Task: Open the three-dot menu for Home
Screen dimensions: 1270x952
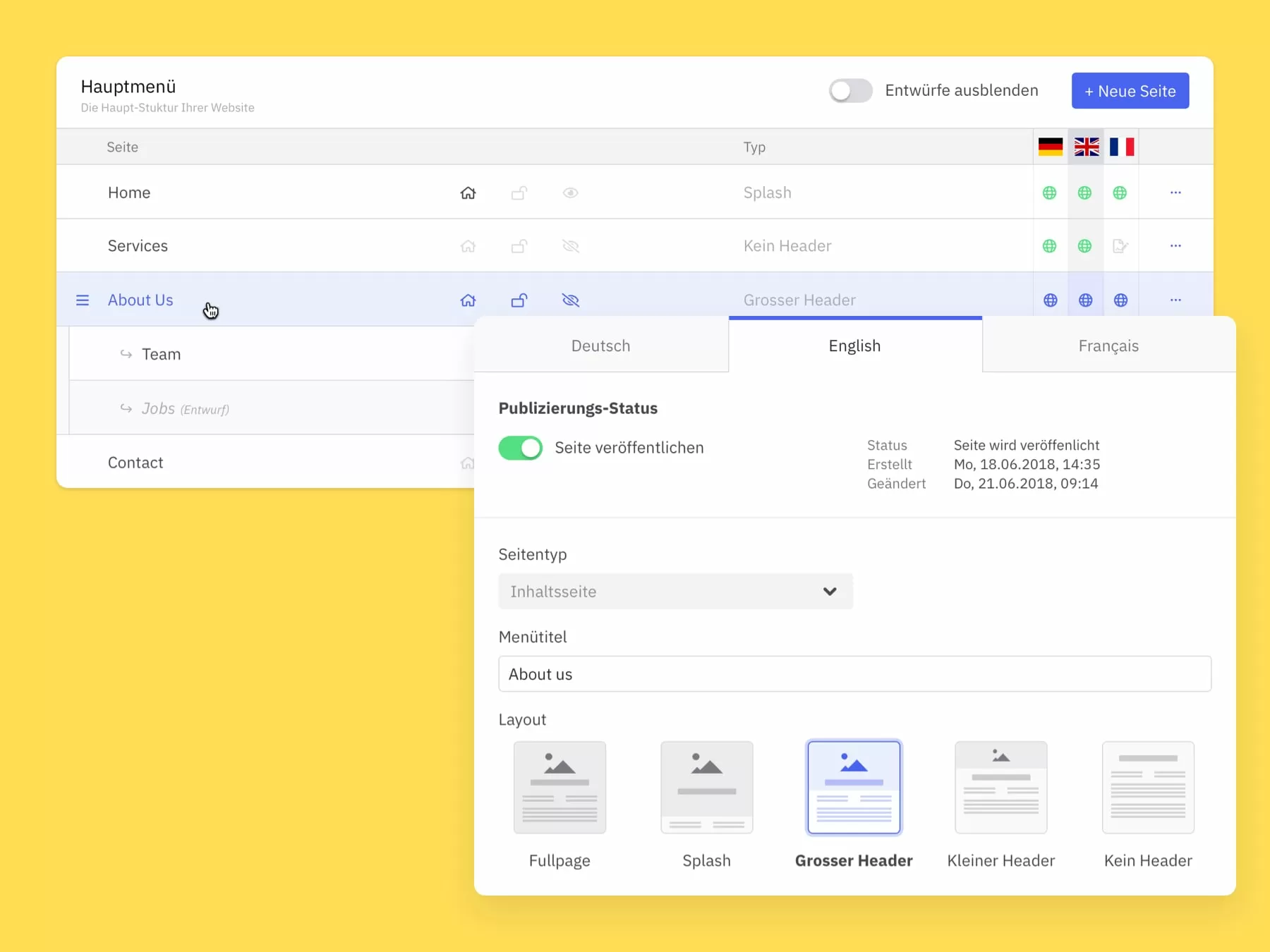Action: pos(1175,193)
